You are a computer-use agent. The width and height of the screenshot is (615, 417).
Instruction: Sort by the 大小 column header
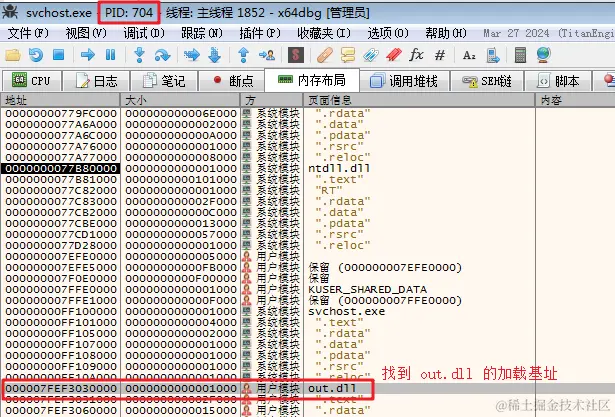[180, 101]
